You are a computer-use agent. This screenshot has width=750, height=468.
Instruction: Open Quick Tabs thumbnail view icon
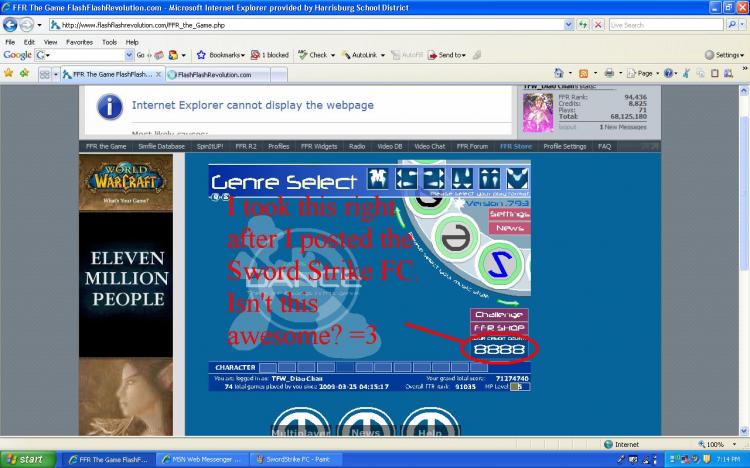(44, 74)
